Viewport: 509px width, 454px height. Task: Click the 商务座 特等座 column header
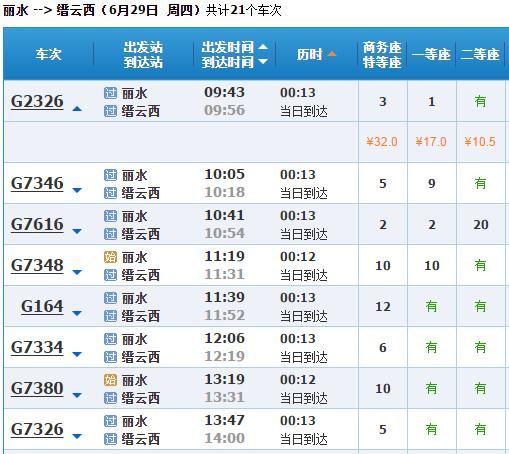pyautogui.click(x=382, y=55)
